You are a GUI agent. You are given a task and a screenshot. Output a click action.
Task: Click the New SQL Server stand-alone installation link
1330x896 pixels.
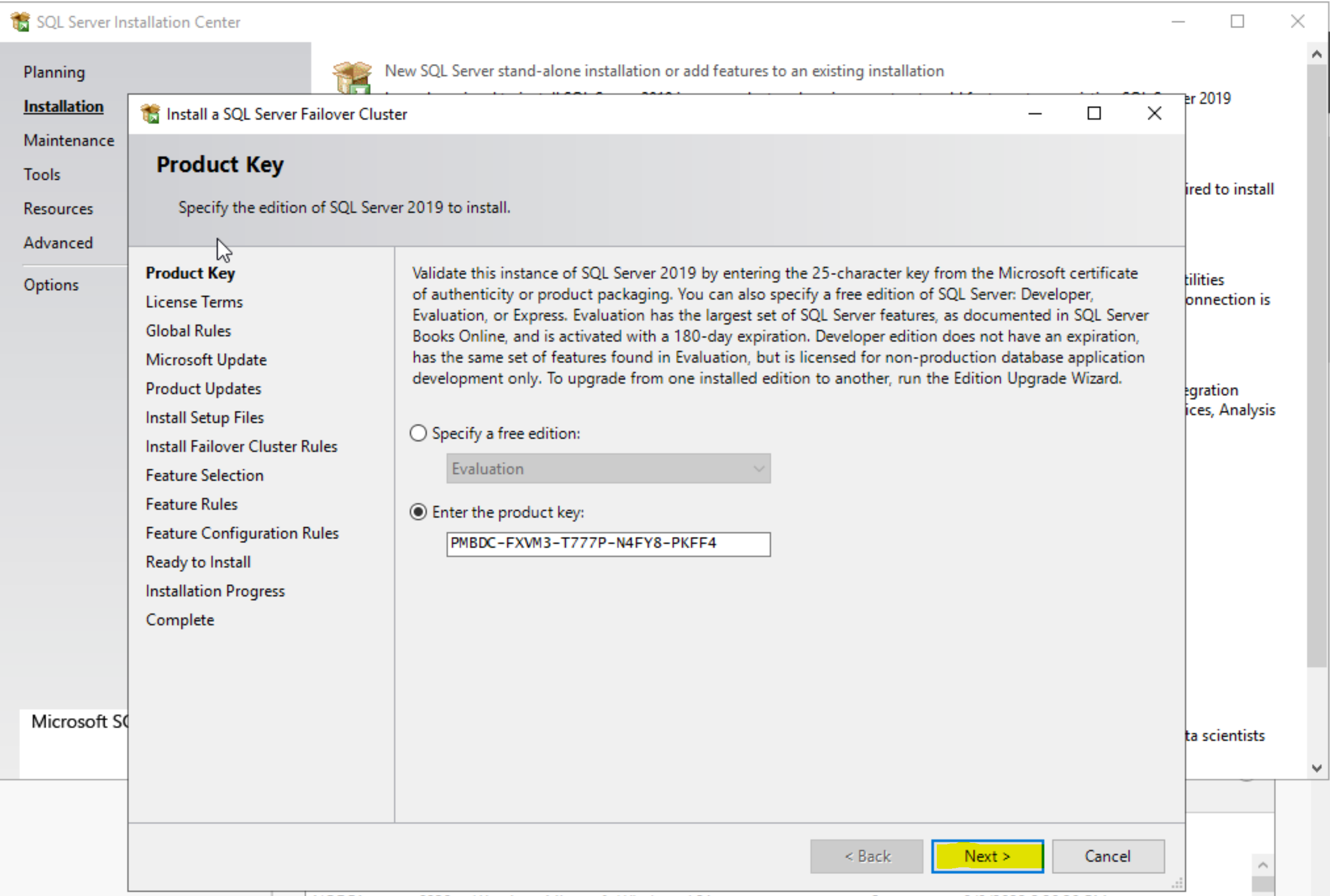click(664, 71)
